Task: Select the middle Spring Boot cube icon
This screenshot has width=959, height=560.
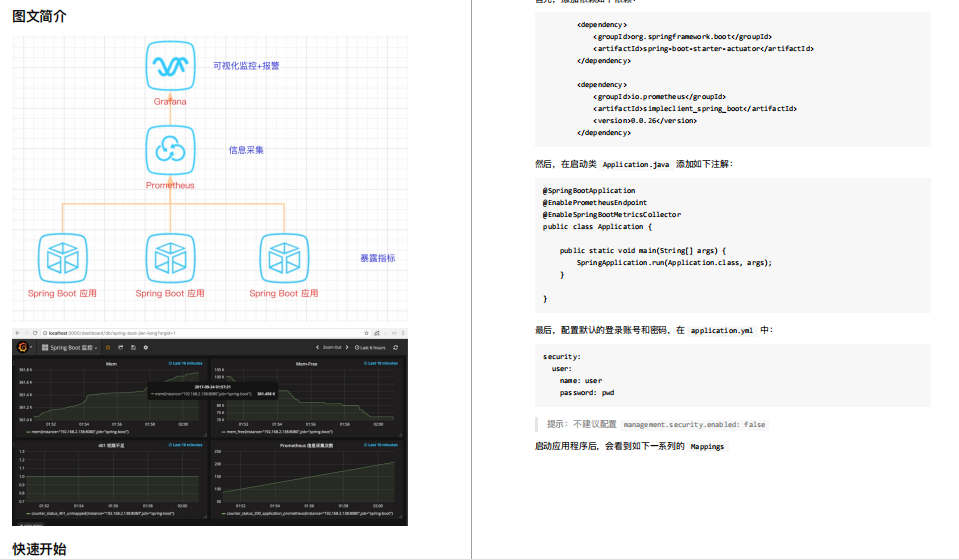Action: coord(170,258)
